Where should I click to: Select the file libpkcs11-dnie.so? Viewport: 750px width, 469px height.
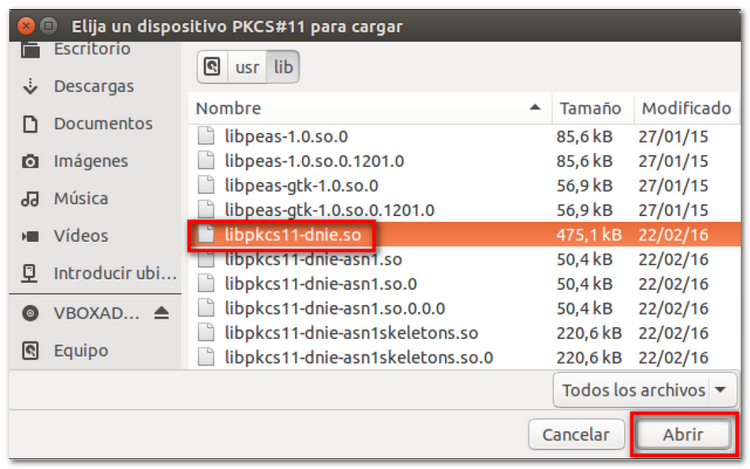[x=291, y=236]
